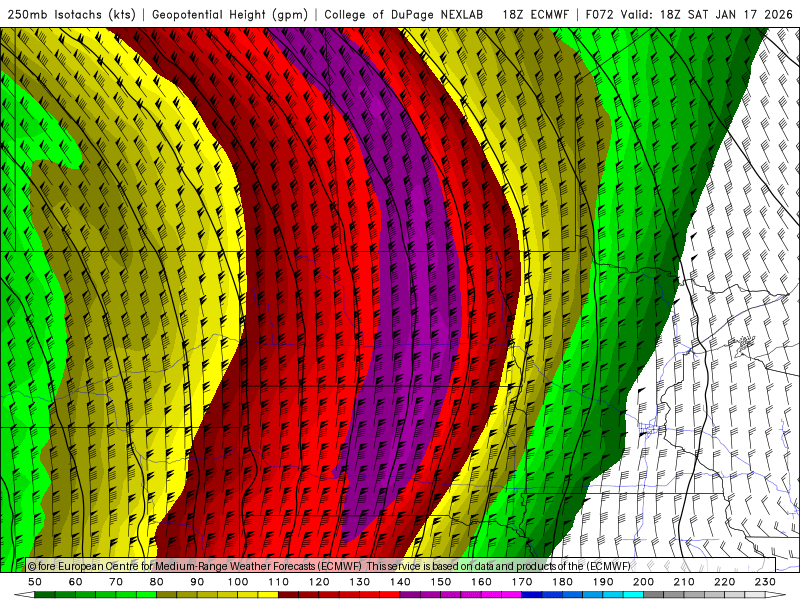Image resolution: width=800 pixels, height=600 pixels.
Task: Click the 'Geopotential Height (gpm)' title text
Action: (230, 14)
